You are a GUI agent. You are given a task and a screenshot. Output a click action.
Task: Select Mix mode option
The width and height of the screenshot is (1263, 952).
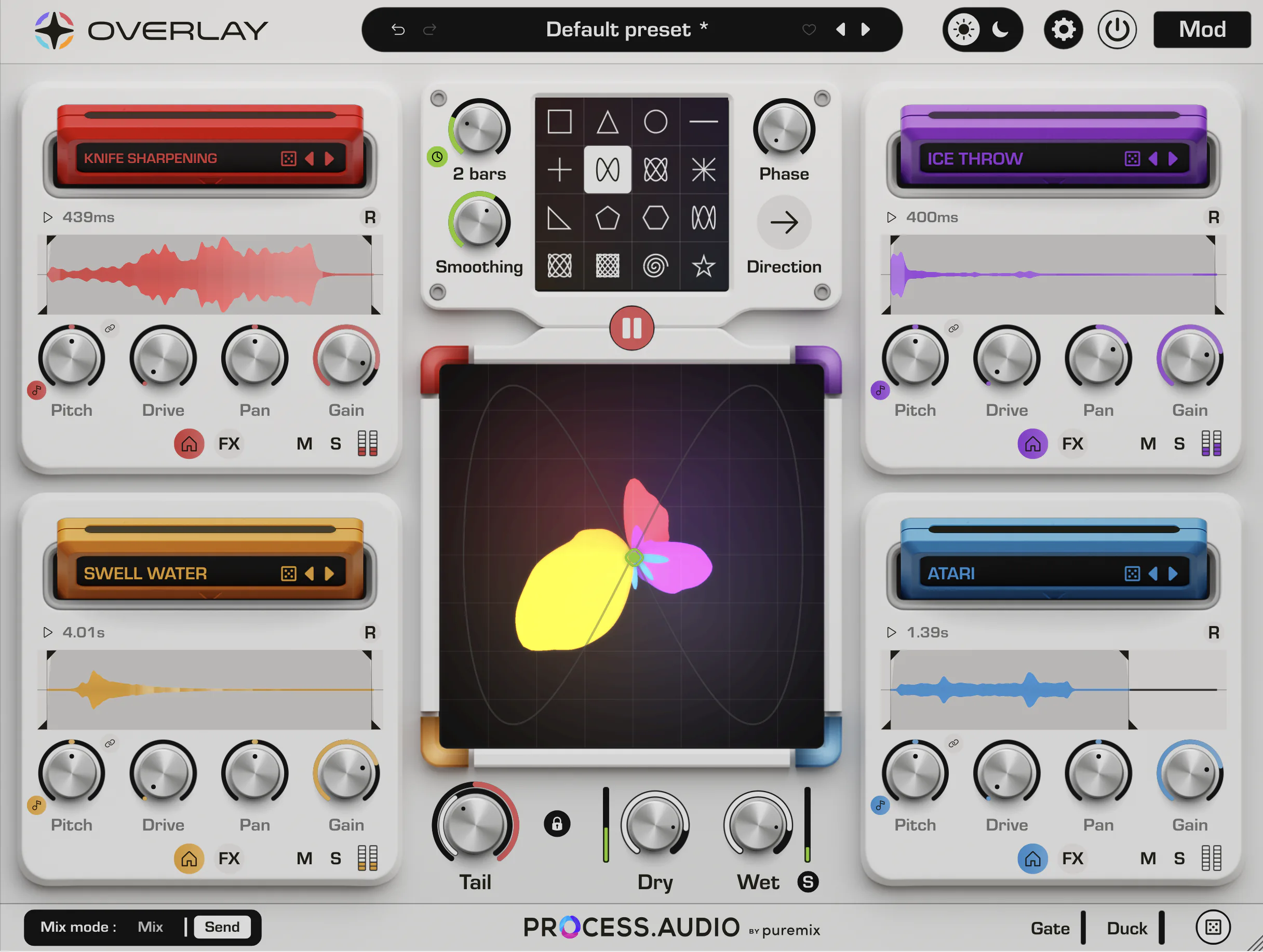tap(150, 927)
